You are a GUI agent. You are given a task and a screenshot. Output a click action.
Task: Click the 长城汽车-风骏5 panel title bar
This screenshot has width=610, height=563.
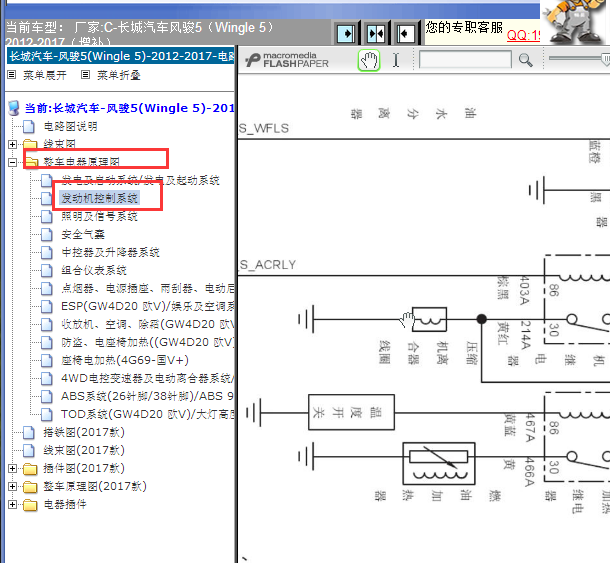(121, 56)
